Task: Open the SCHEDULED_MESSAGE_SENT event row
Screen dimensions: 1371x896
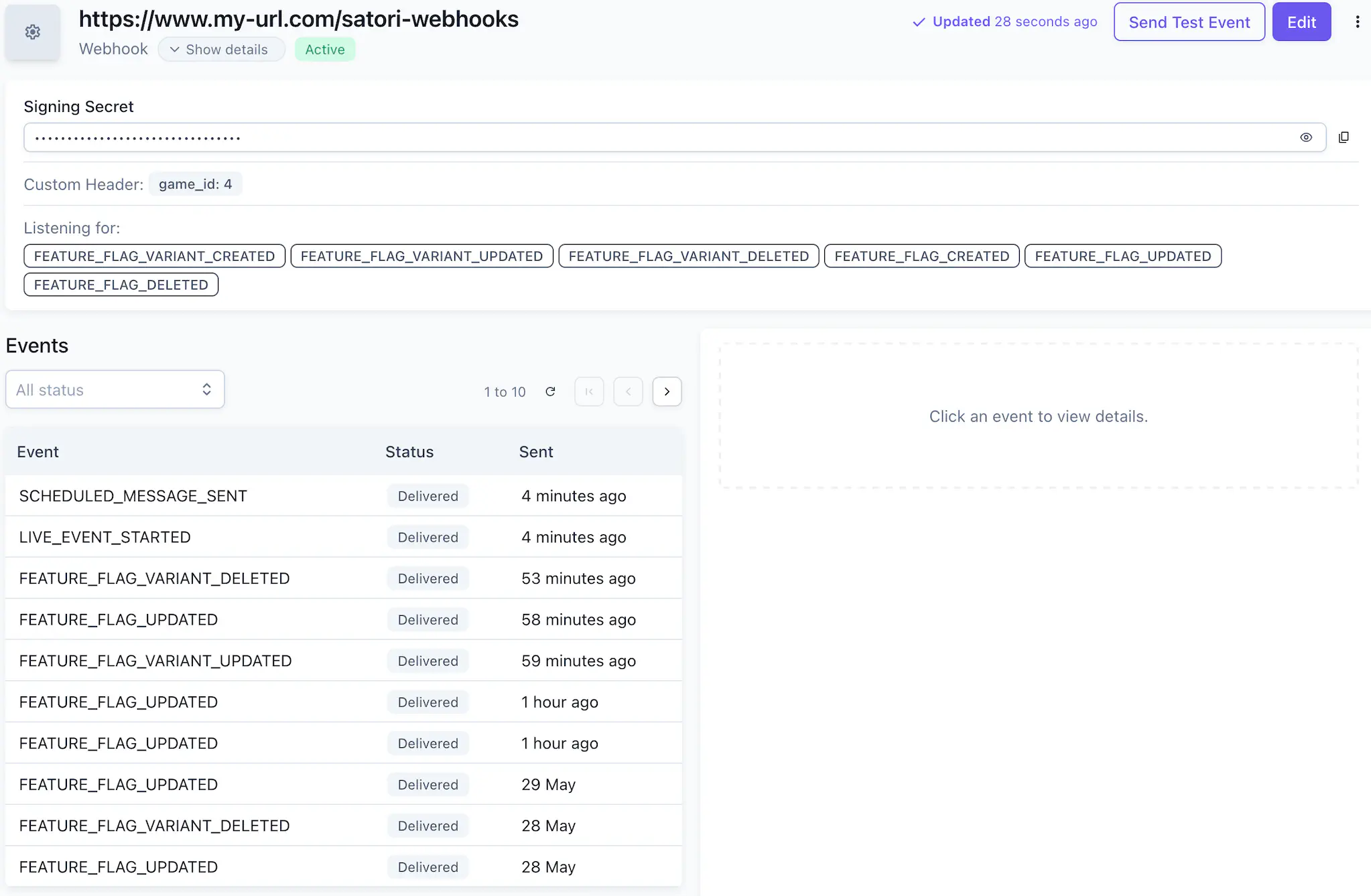Action: point(344,496)
